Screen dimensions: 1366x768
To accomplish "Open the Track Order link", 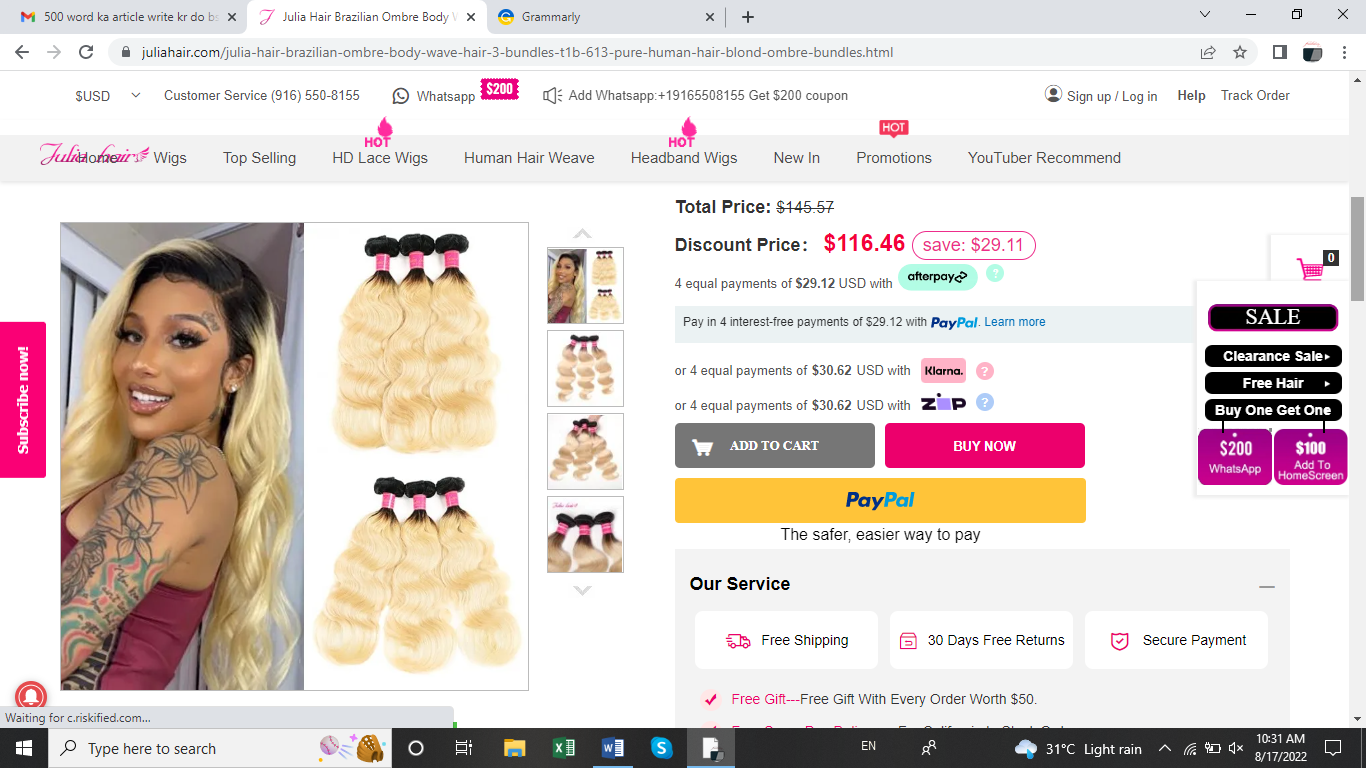I will (x=1255, y=96).
